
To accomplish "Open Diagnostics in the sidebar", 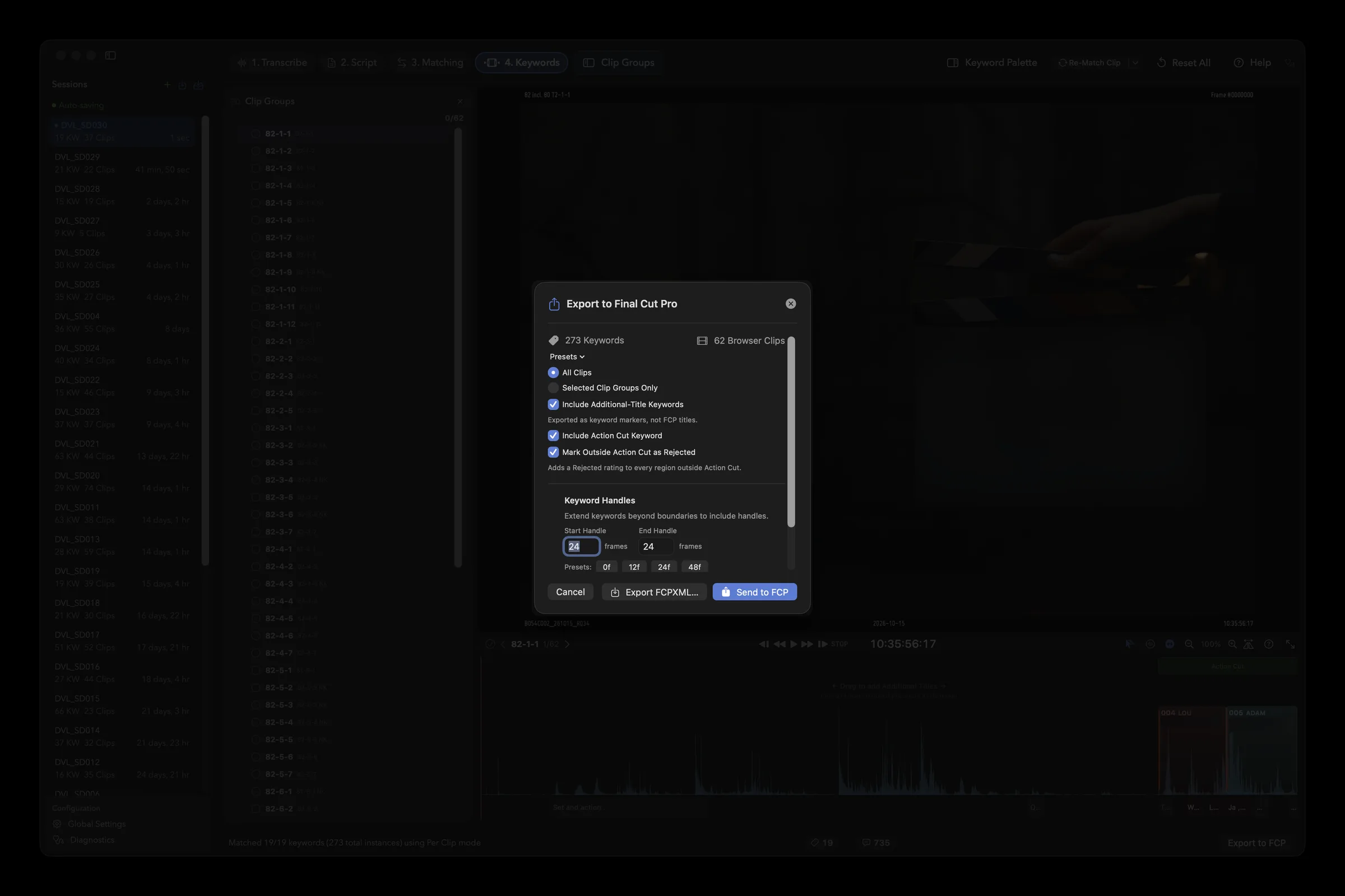I will (84, 840).
